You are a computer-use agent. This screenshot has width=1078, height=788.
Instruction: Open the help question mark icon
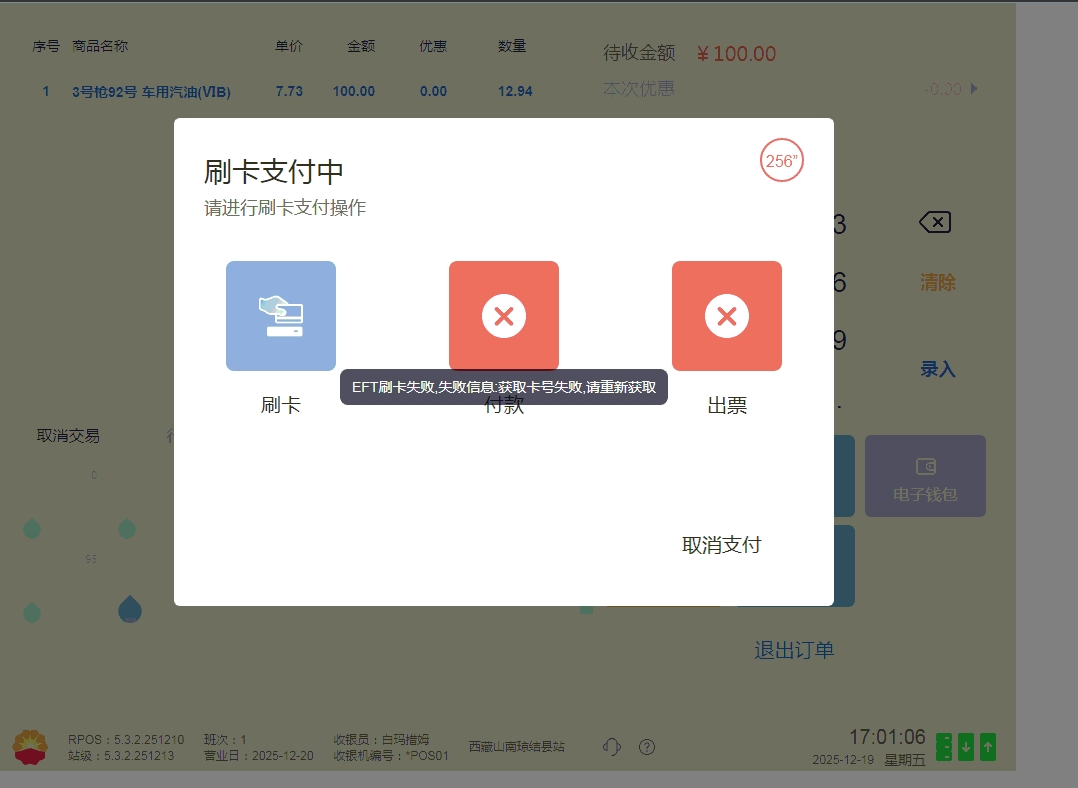tap(647, 746)
